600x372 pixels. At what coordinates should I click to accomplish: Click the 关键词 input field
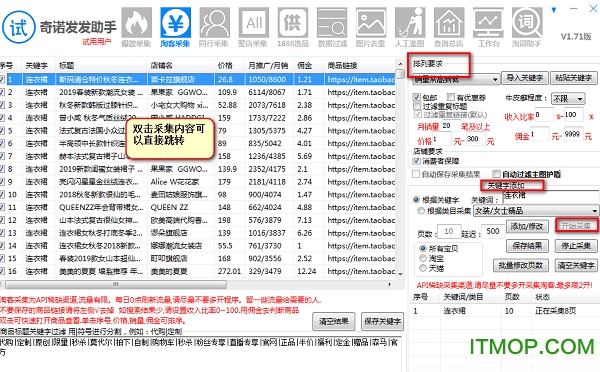pyautogui.click(x=550, y=197)
